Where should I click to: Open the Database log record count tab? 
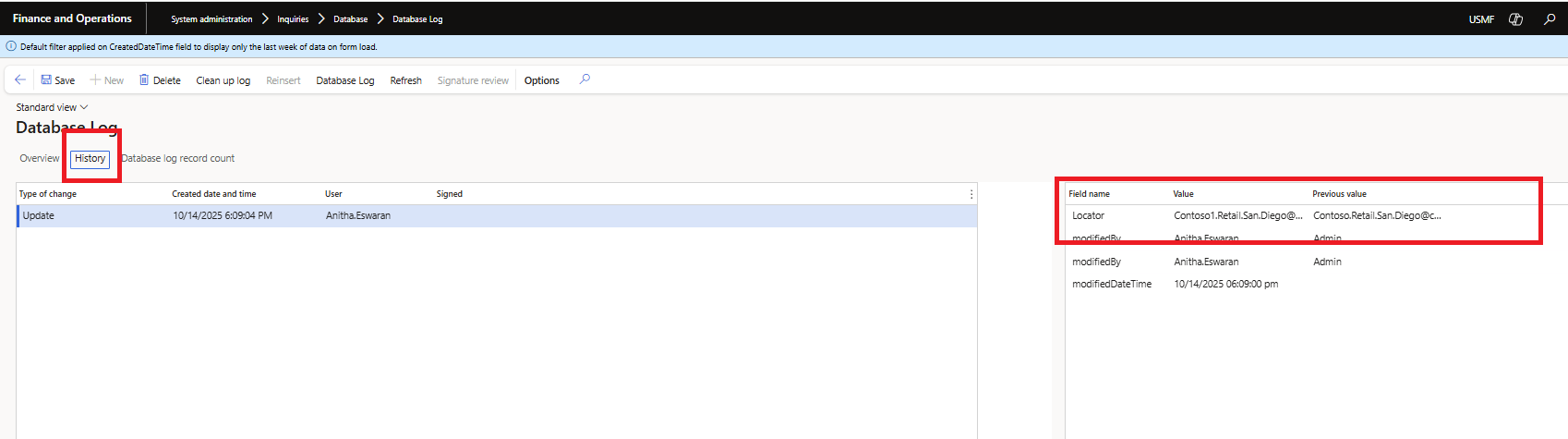tap(178, 158)
